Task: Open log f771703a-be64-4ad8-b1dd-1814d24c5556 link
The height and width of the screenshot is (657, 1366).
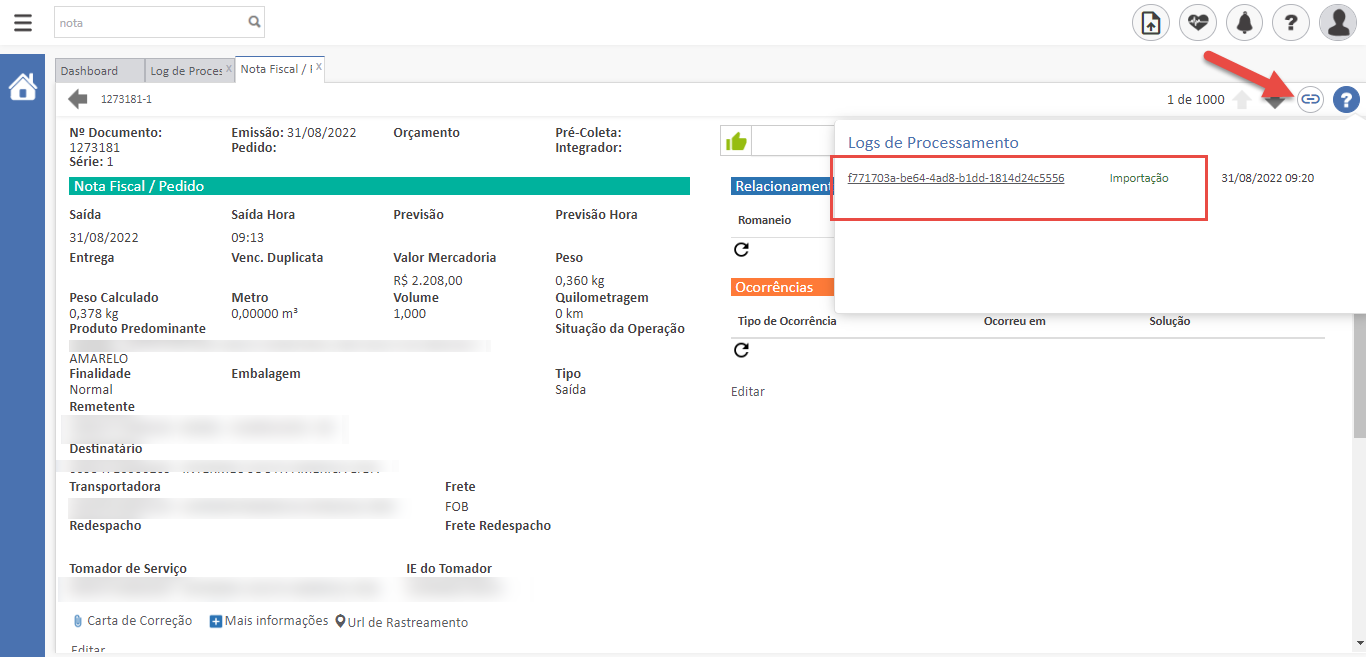Action: point(955,178)
